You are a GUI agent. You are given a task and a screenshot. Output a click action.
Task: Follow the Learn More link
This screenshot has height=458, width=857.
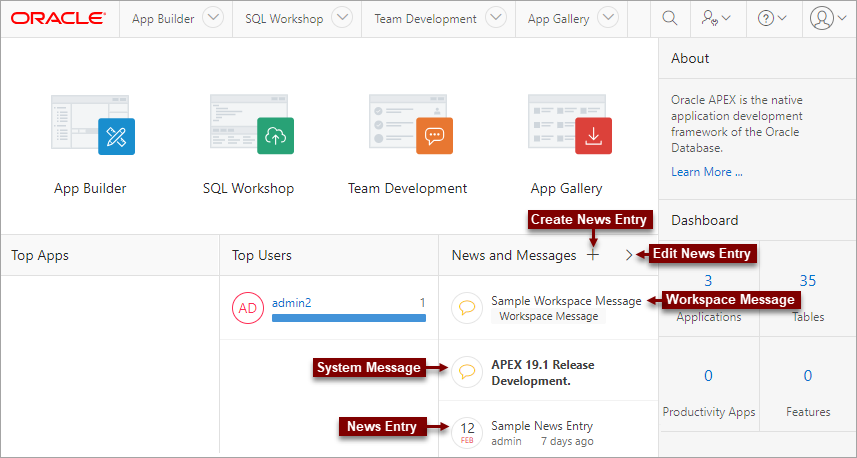[x=707, y=172]
